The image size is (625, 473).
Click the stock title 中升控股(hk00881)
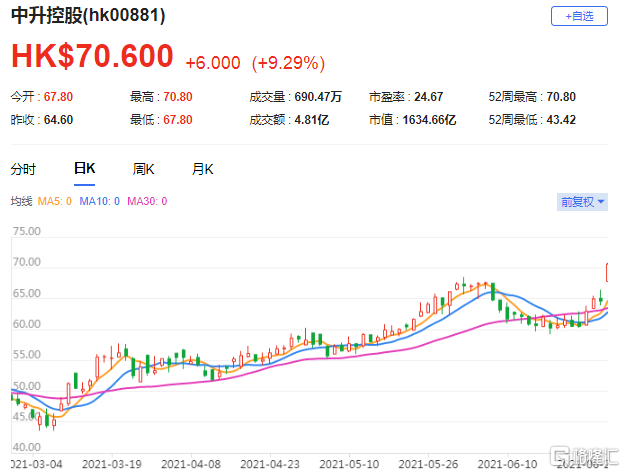89,17
